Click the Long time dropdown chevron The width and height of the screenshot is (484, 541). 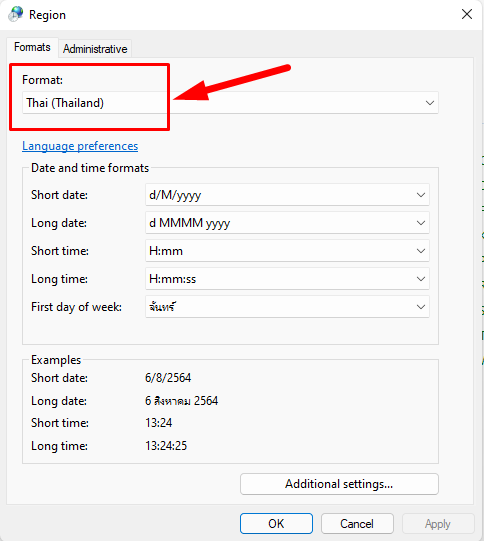pos(421,279)
